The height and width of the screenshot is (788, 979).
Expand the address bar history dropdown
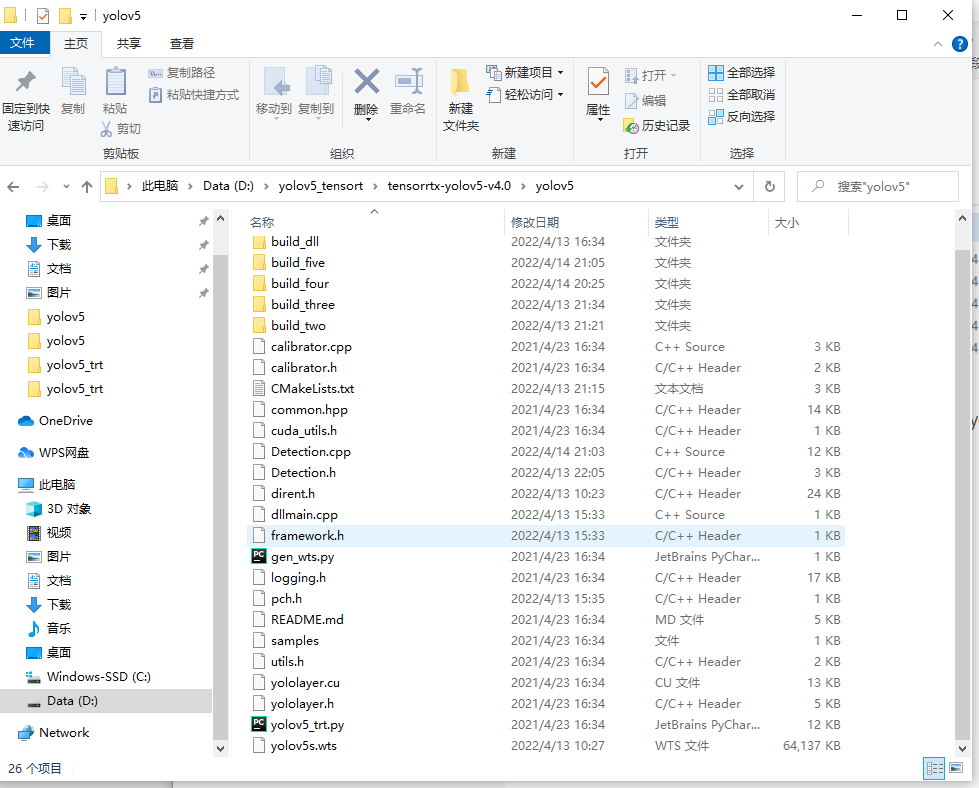[x=739, y=187]
